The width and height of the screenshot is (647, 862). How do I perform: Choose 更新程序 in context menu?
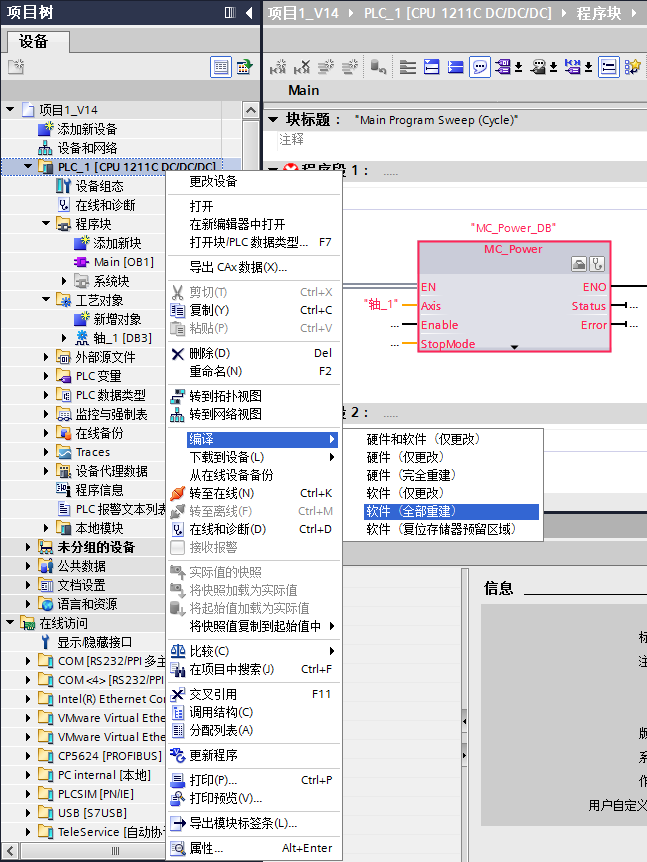[x=253, y=755]
